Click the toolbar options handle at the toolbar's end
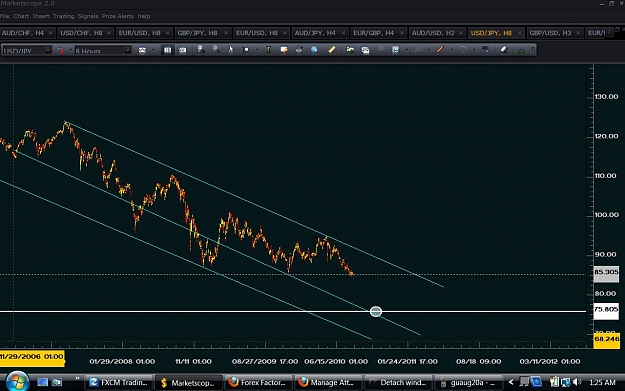 click(533, 50)
